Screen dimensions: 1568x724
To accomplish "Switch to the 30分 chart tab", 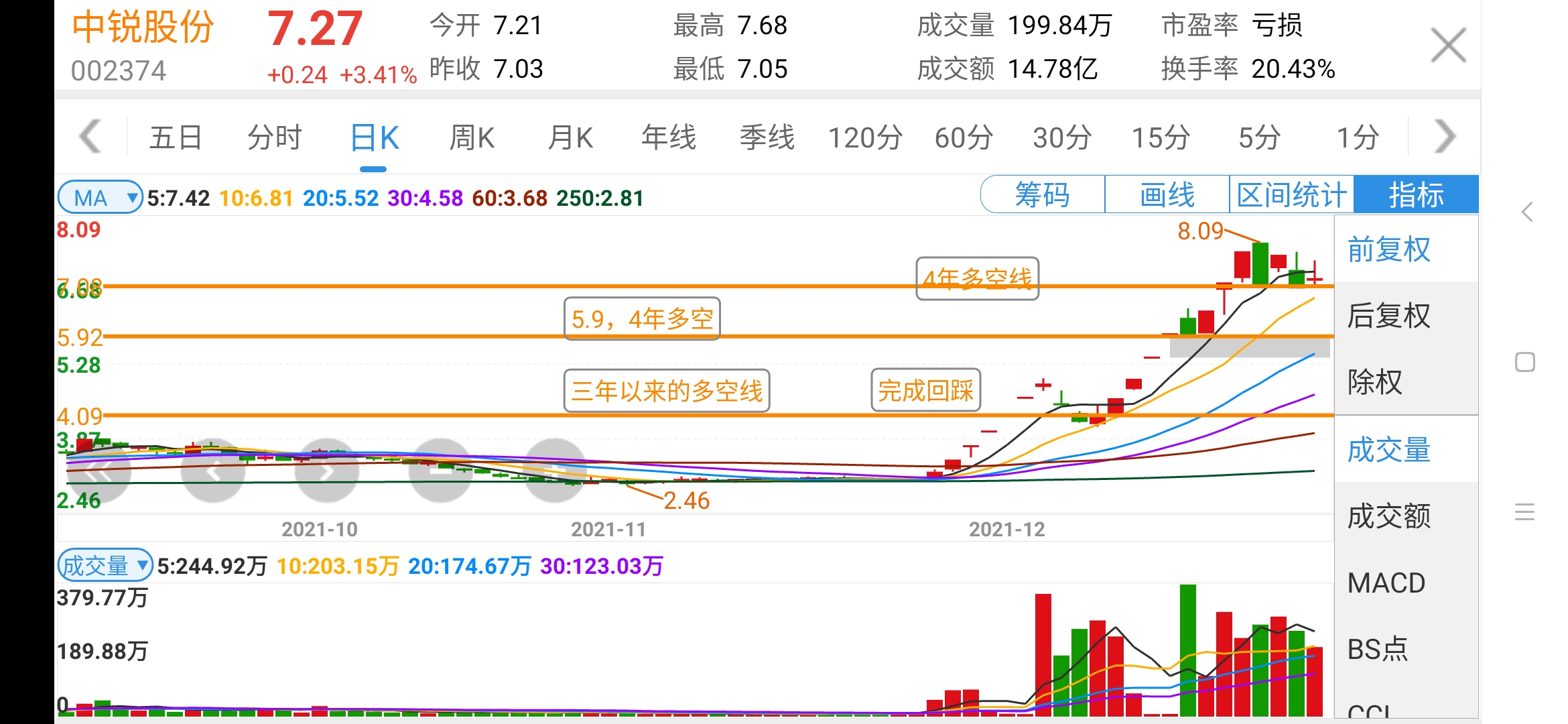I will coord(1063,138).
